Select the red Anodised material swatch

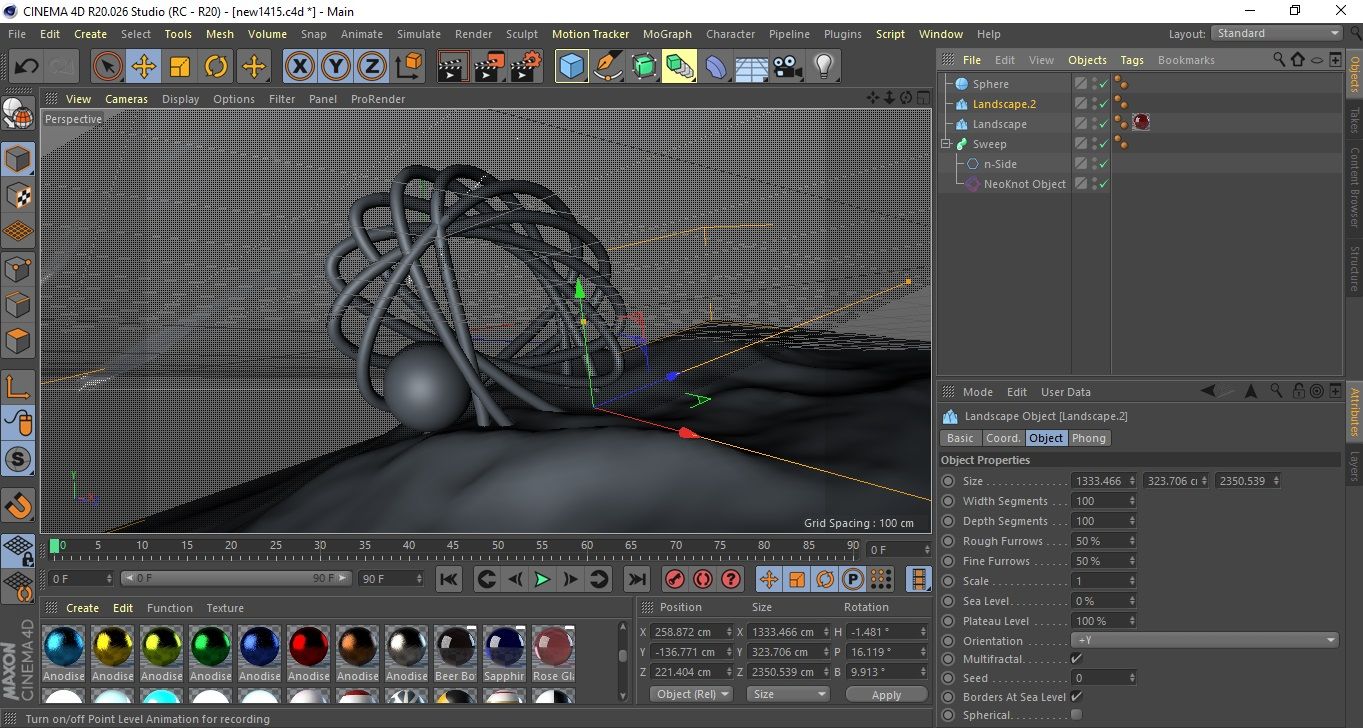tap(309, 646)
